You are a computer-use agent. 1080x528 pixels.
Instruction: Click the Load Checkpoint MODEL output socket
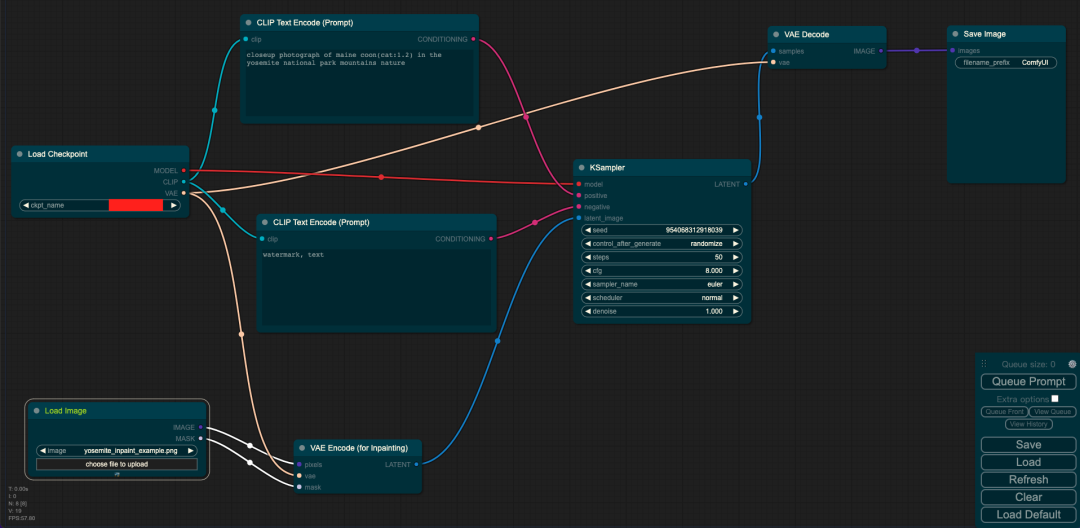pyautogui.click(x=183, y=170)
